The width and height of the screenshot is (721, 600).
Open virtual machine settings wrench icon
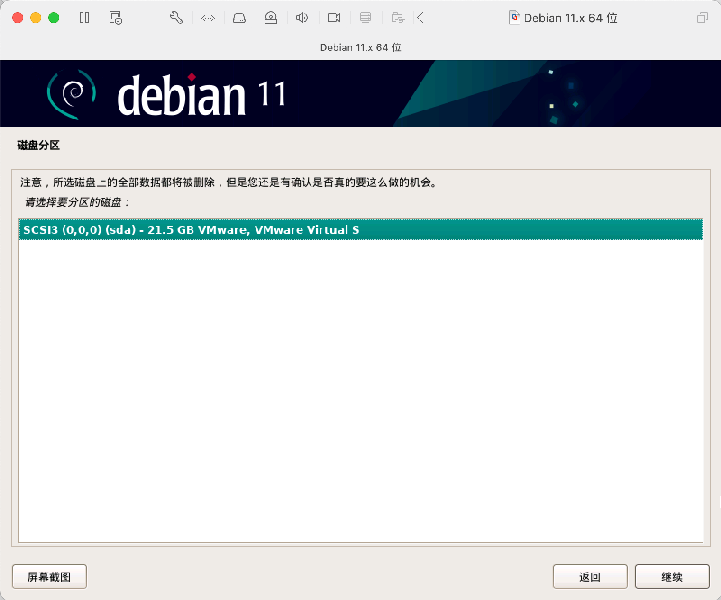tap(176, 18)
